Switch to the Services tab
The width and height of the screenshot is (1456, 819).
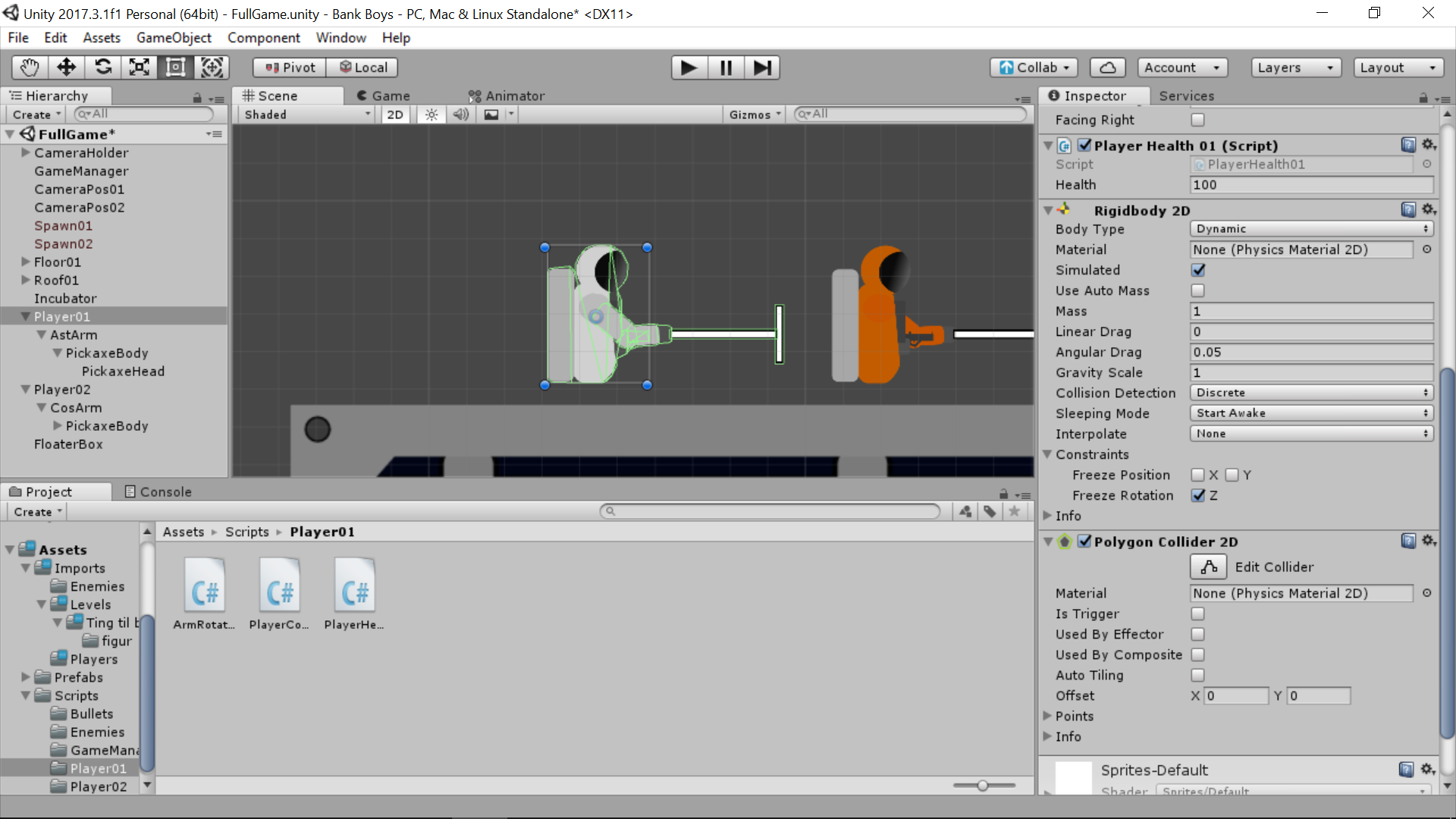click(1186, 96)
